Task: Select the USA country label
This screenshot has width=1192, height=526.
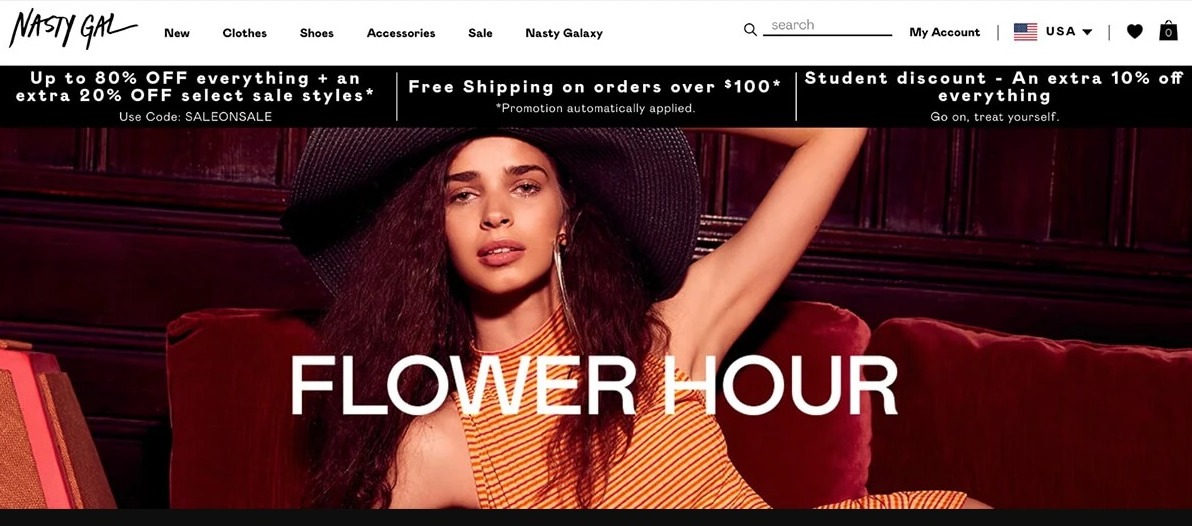Action: (1060, 31)
